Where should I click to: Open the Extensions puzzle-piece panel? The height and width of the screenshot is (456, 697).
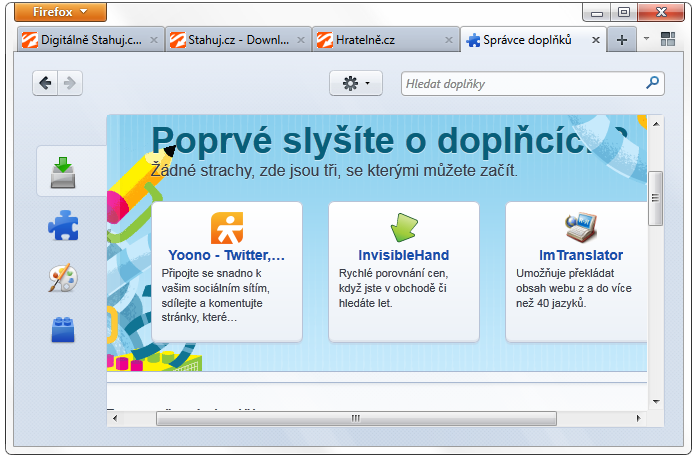pyautogui.click(x=63, y=225)
